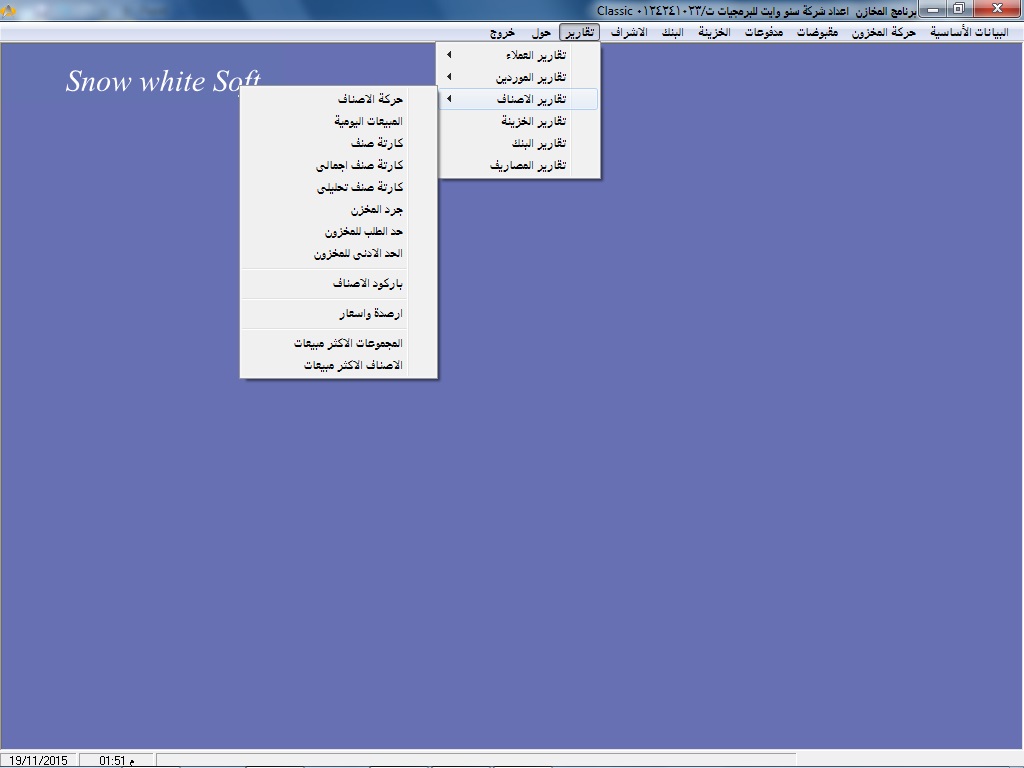Choose تقارير المصاريف in the reports menu

coord(528,165)
